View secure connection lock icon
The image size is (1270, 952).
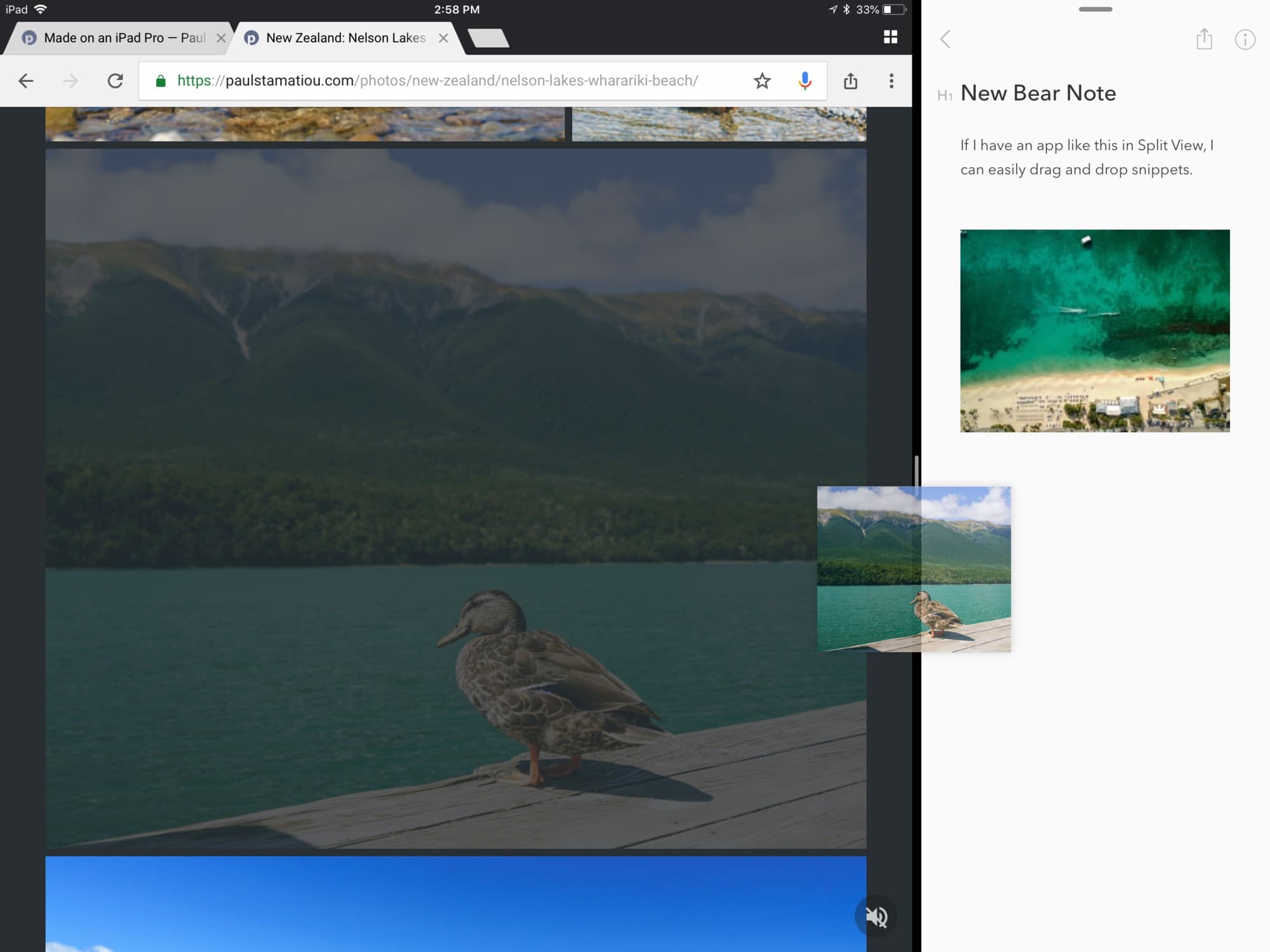161,81
